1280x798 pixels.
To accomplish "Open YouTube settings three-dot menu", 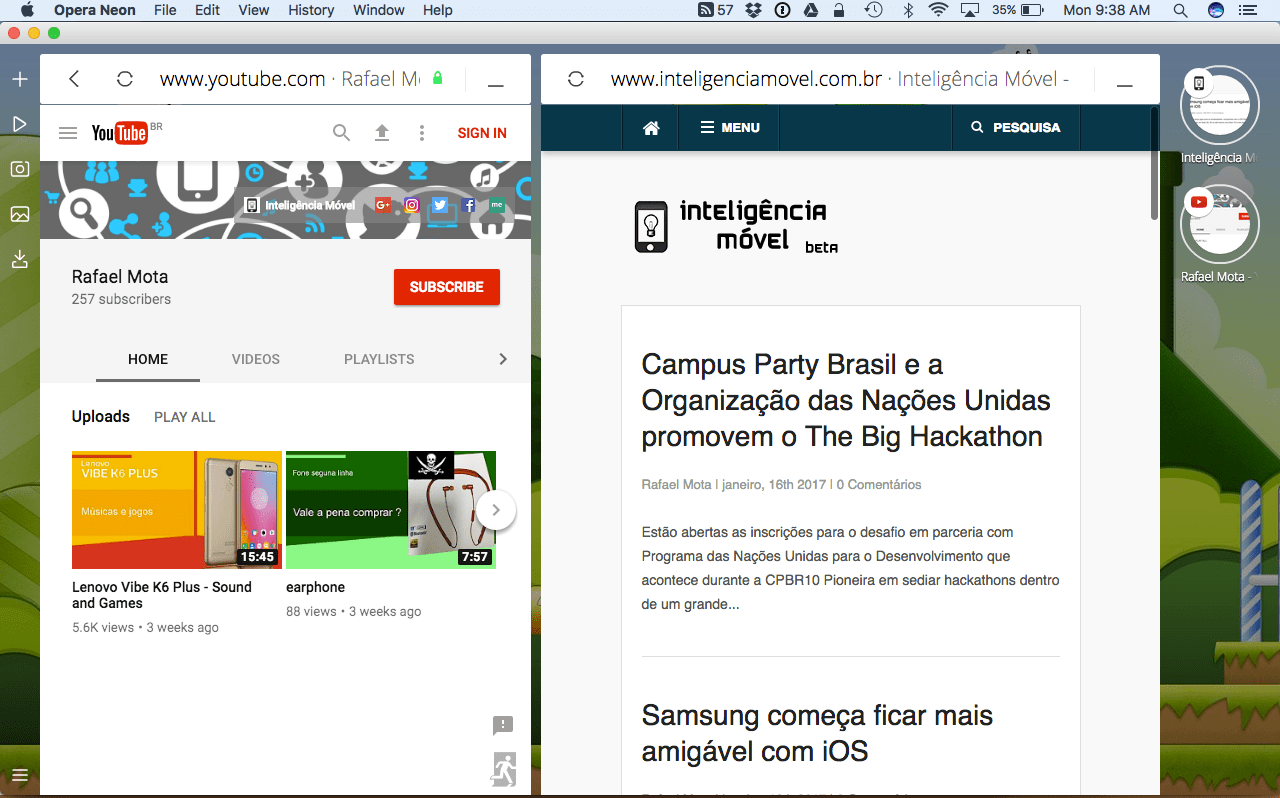I will [x=422, y=133].
